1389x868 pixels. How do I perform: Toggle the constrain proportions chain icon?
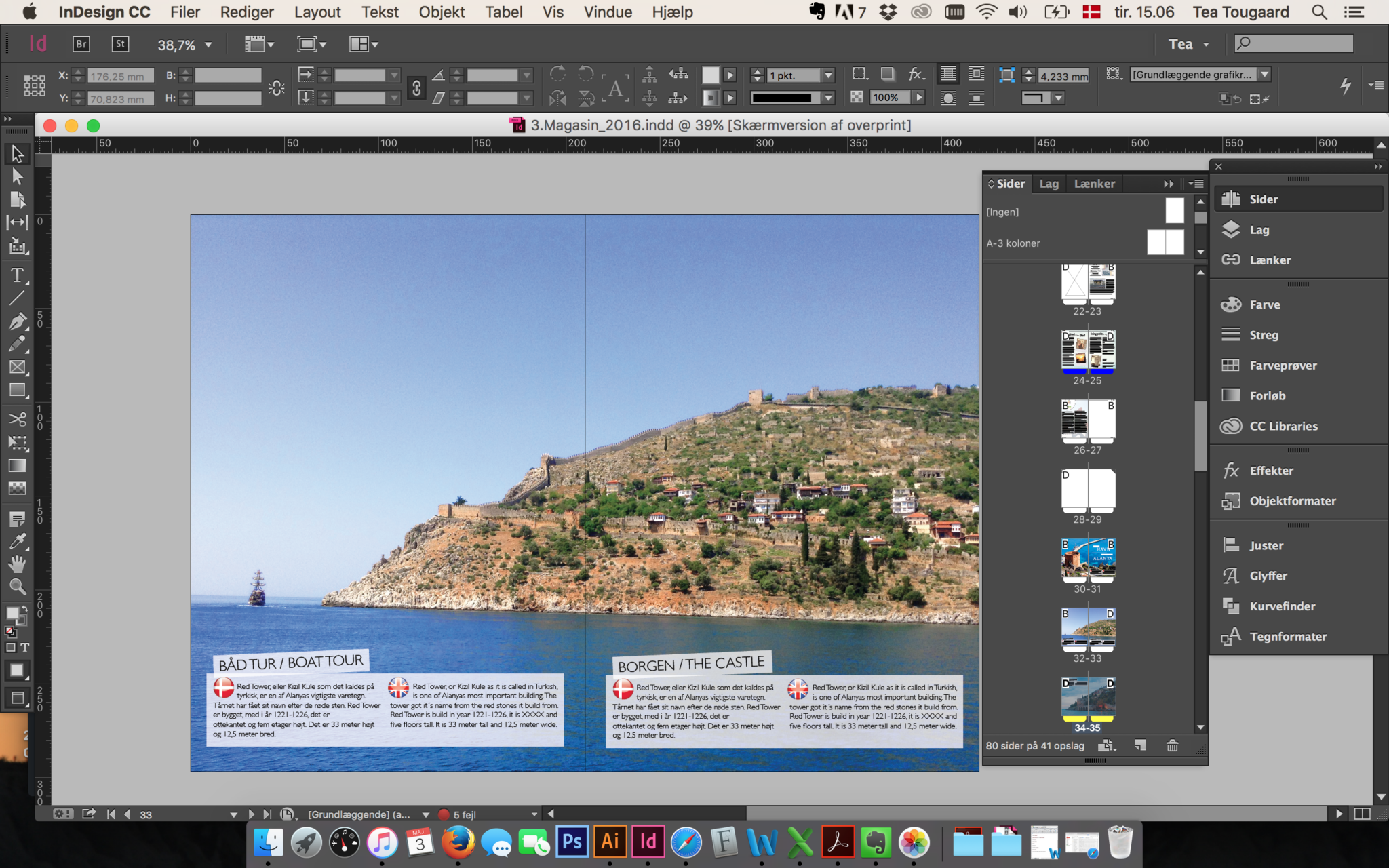click(x=416, y=87)
